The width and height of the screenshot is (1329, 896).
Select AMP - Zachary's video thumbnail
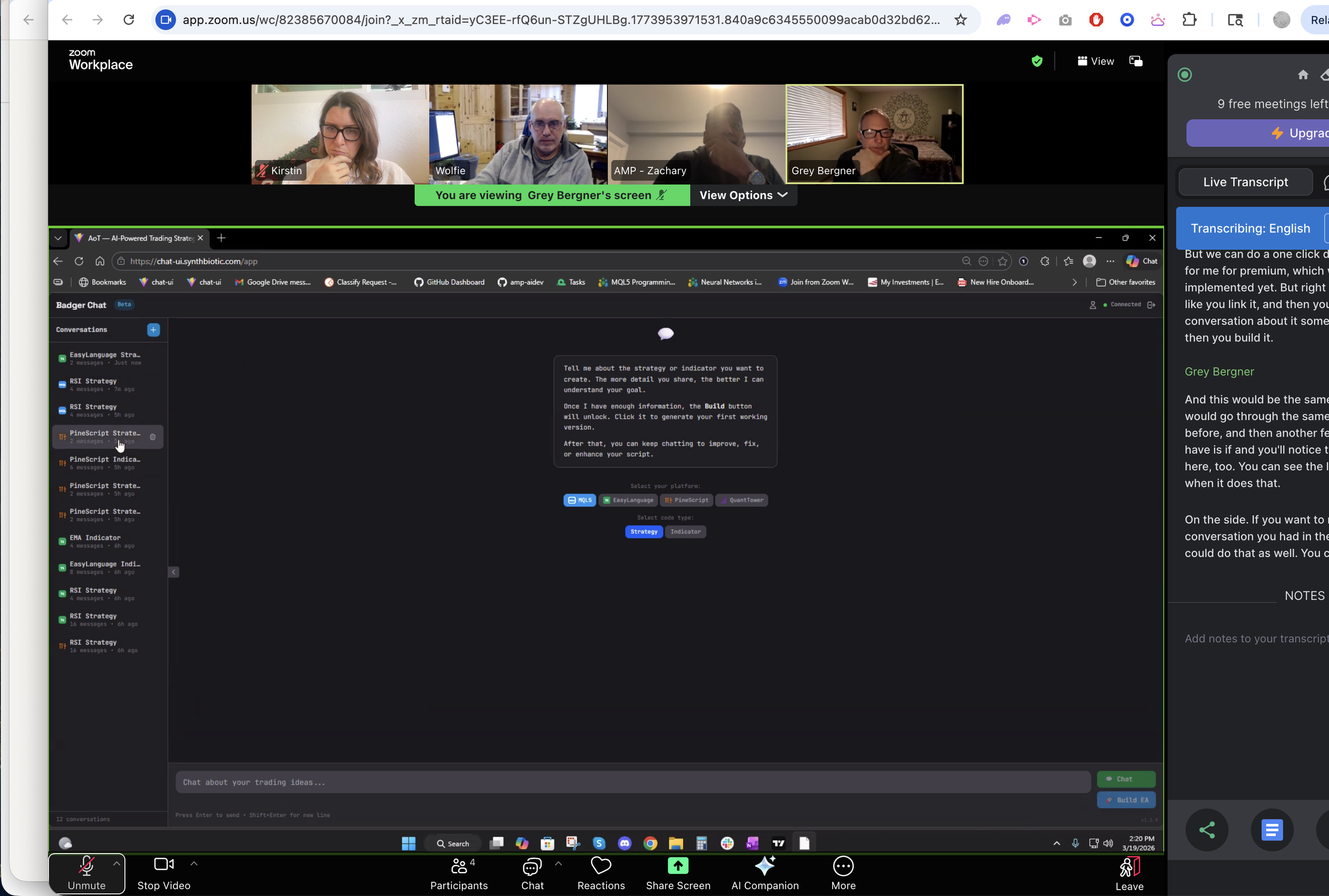(x=696, y=134)
